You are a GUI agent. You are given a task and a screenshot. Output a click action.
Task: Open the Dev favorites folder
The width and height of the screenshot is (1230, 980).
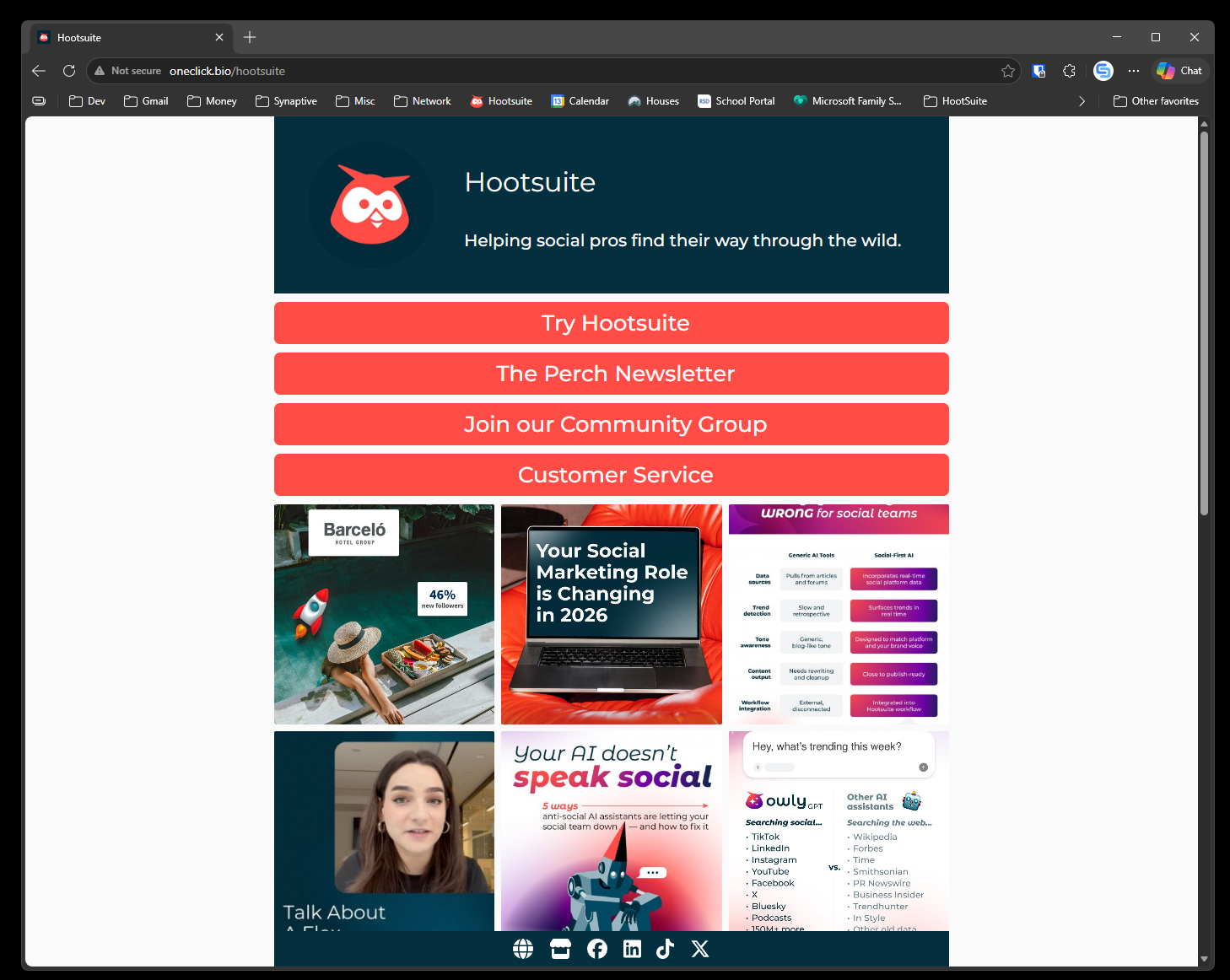87,101
